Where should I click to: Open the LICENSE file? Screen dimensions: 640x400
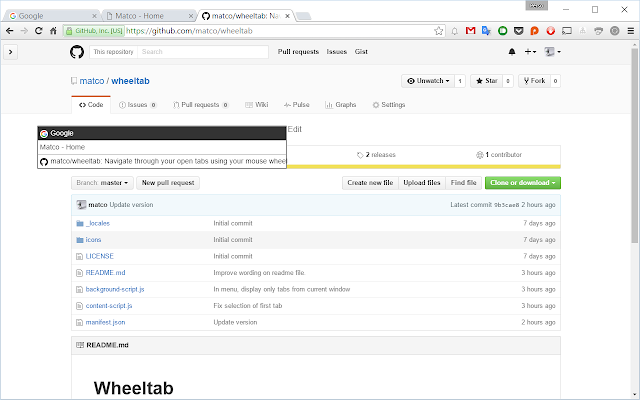click(100, 256)
